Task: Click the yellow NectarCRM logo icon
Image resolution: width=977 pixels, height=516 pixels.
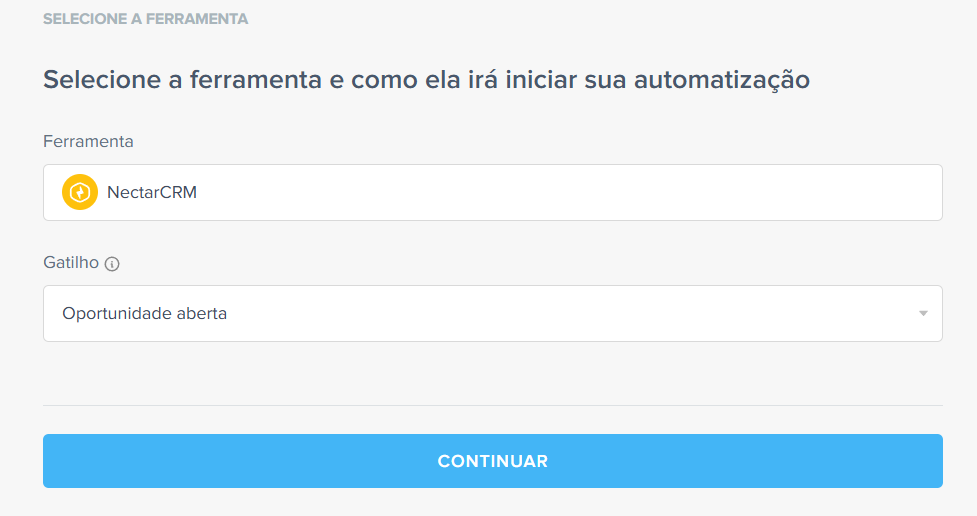Action: [80, 192]
